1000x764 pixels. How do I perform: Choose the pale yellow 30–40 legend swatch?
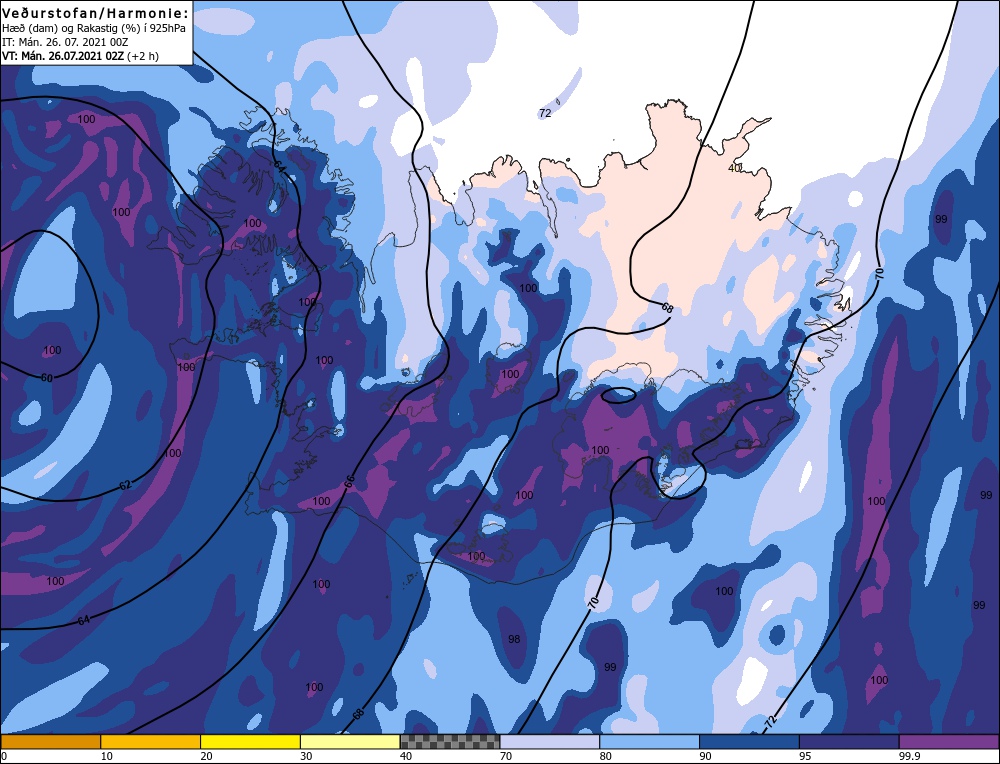(350, 742)
